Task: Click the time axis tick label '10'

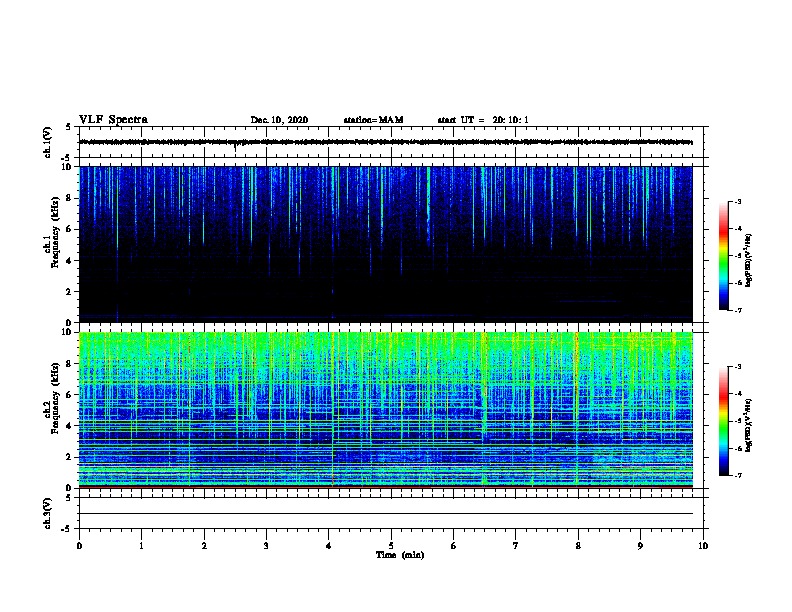Action: [703, 545]
